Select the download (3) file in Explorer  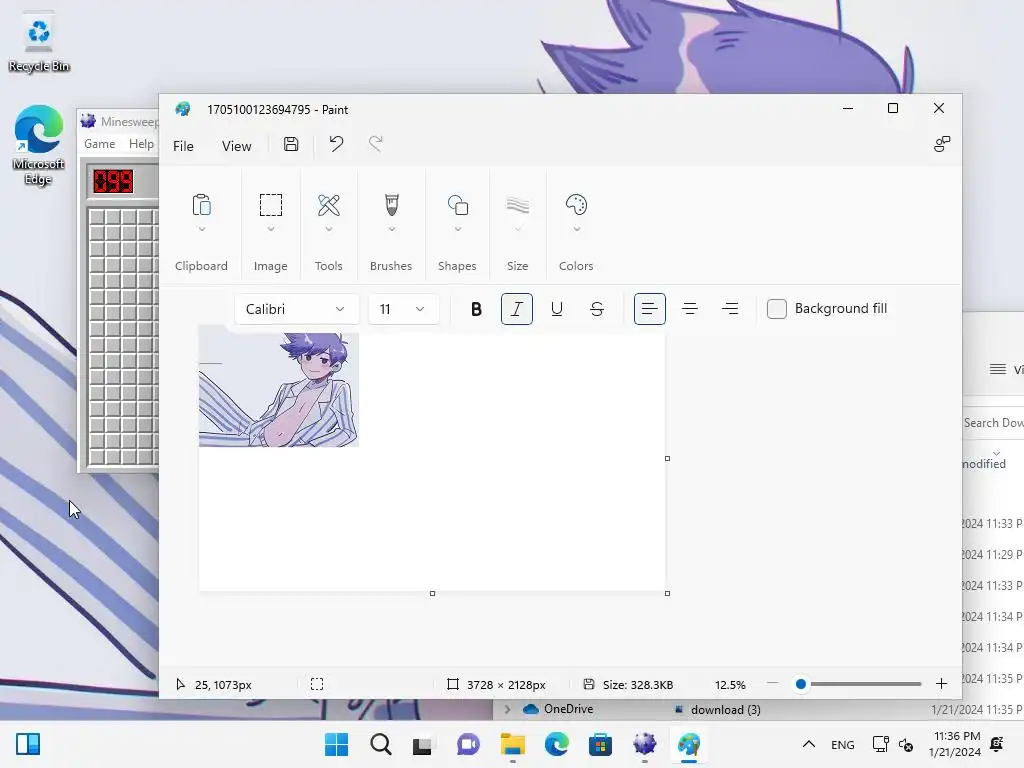(717, 709)
